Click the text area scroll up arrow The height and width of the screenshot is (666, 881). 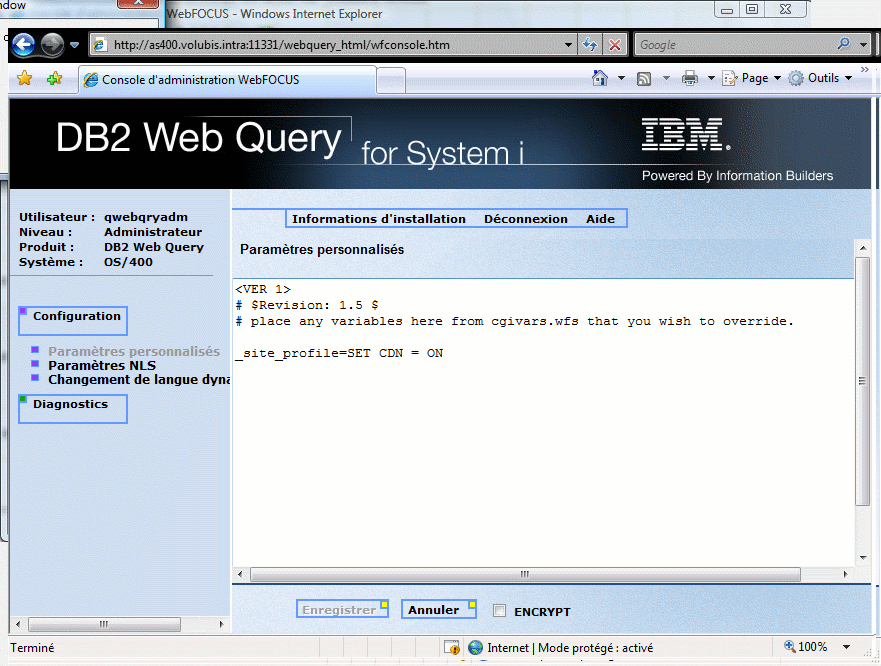click(862, 248)
